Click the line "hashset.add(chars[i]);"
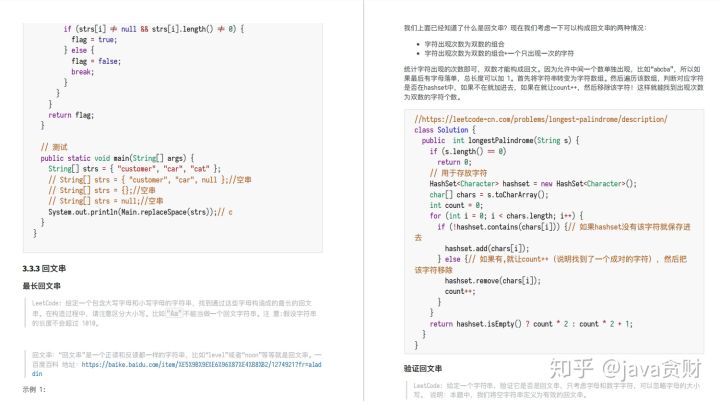 pos(487,249)
